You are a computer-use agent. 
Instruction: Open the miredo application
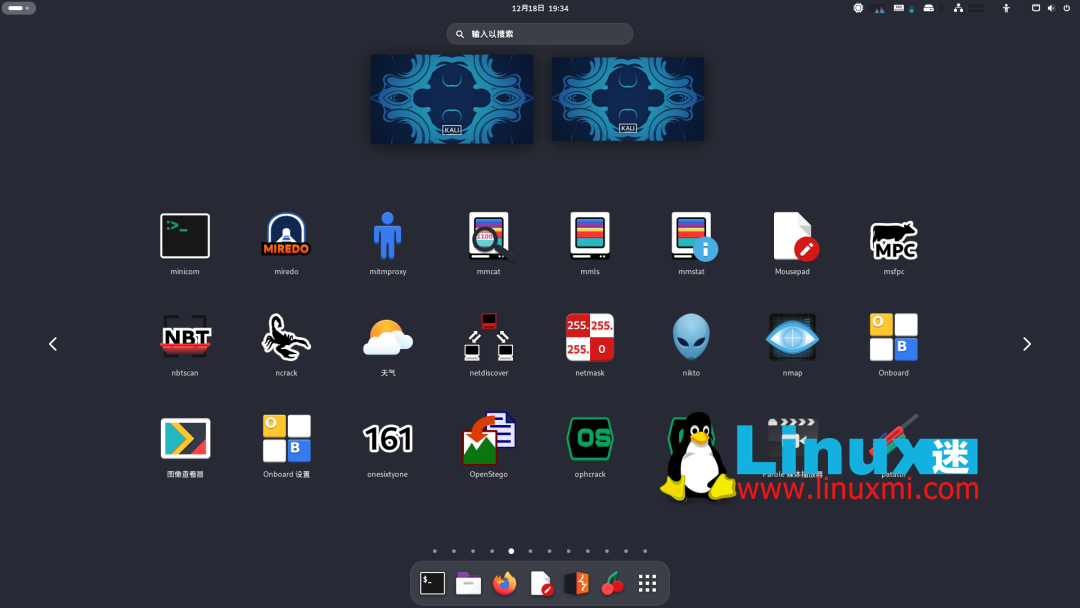[286, 236]
